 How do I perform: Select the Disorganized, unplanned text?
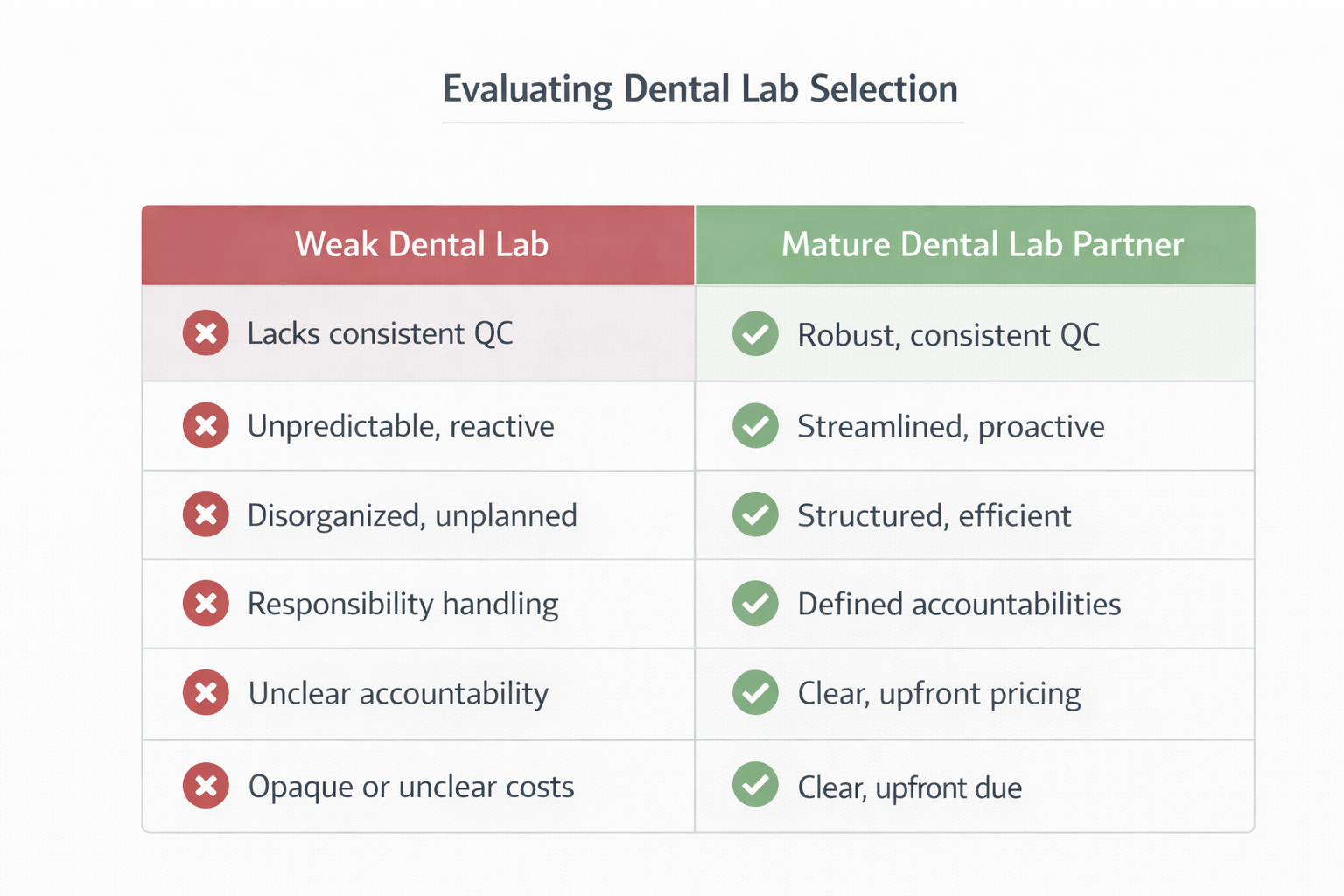[x=412, y=516]
